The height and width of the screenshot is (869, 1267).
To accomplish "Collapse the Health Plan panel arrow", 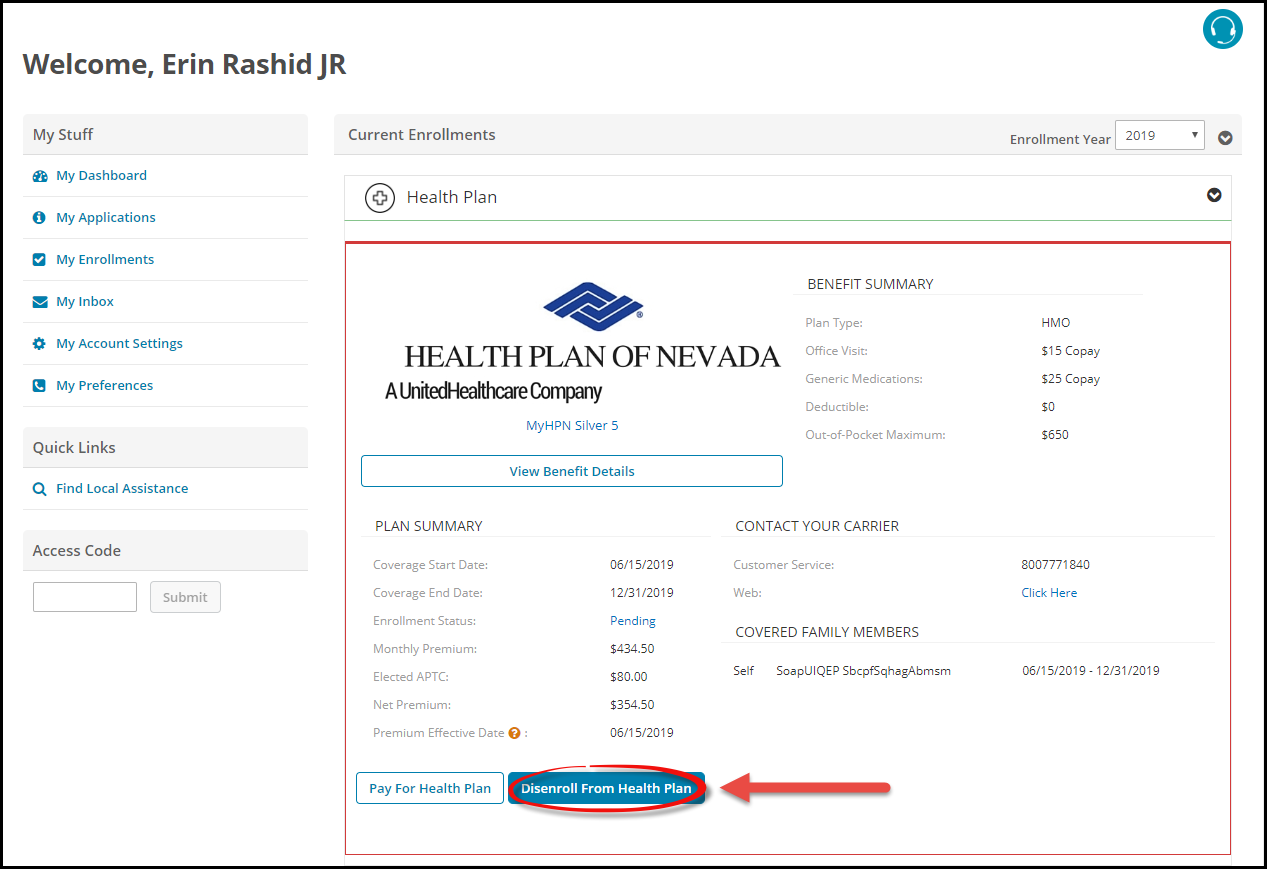I will [x=1214, y=196].
